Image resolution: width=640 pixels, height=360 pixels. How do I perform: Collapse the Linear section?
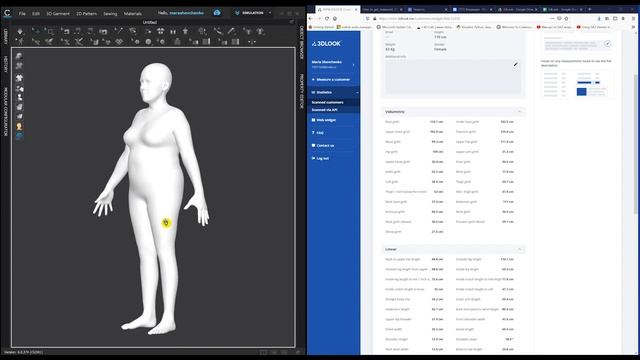coord(519,249)
